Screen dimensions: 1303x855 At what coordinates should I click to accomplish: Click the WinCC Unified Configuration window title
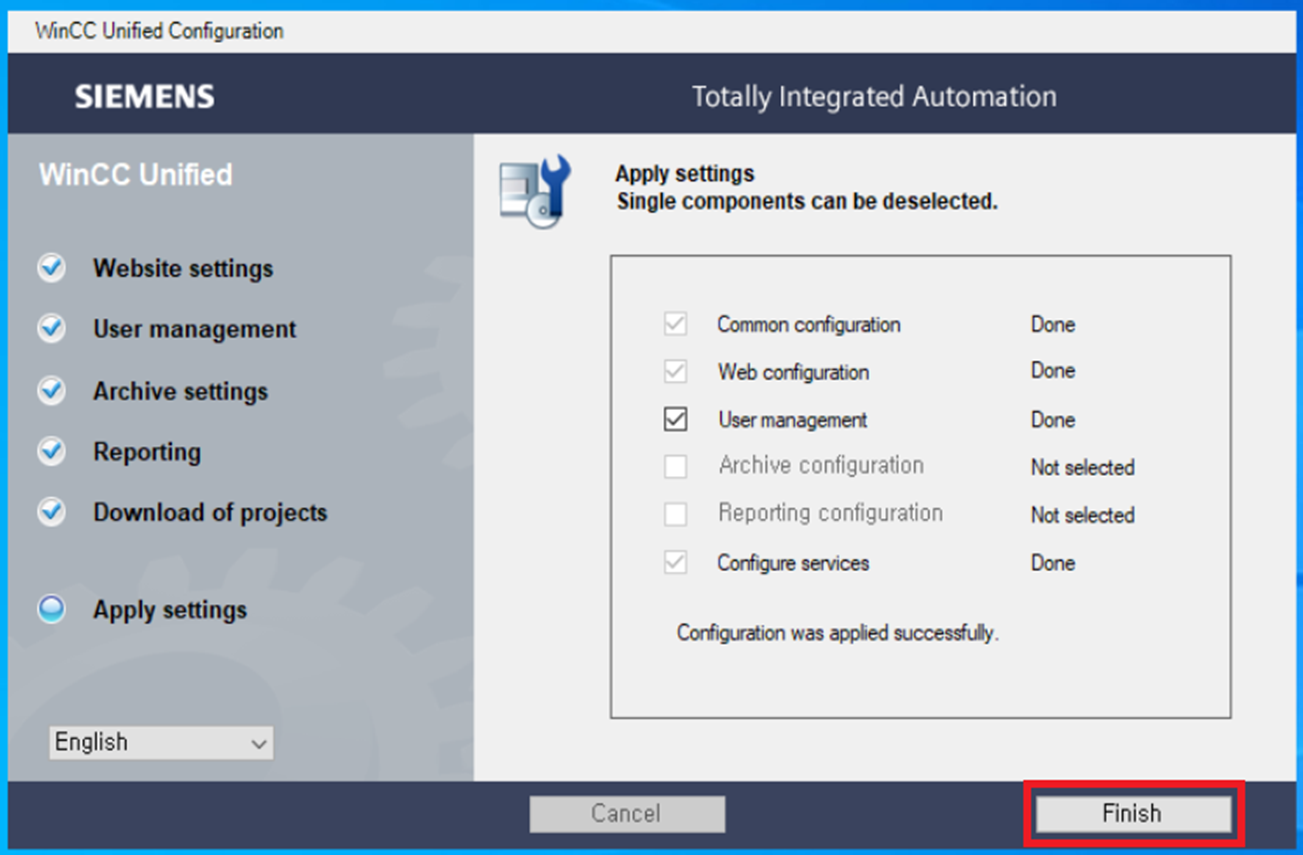pyautogui.click(x=159, y=31)
